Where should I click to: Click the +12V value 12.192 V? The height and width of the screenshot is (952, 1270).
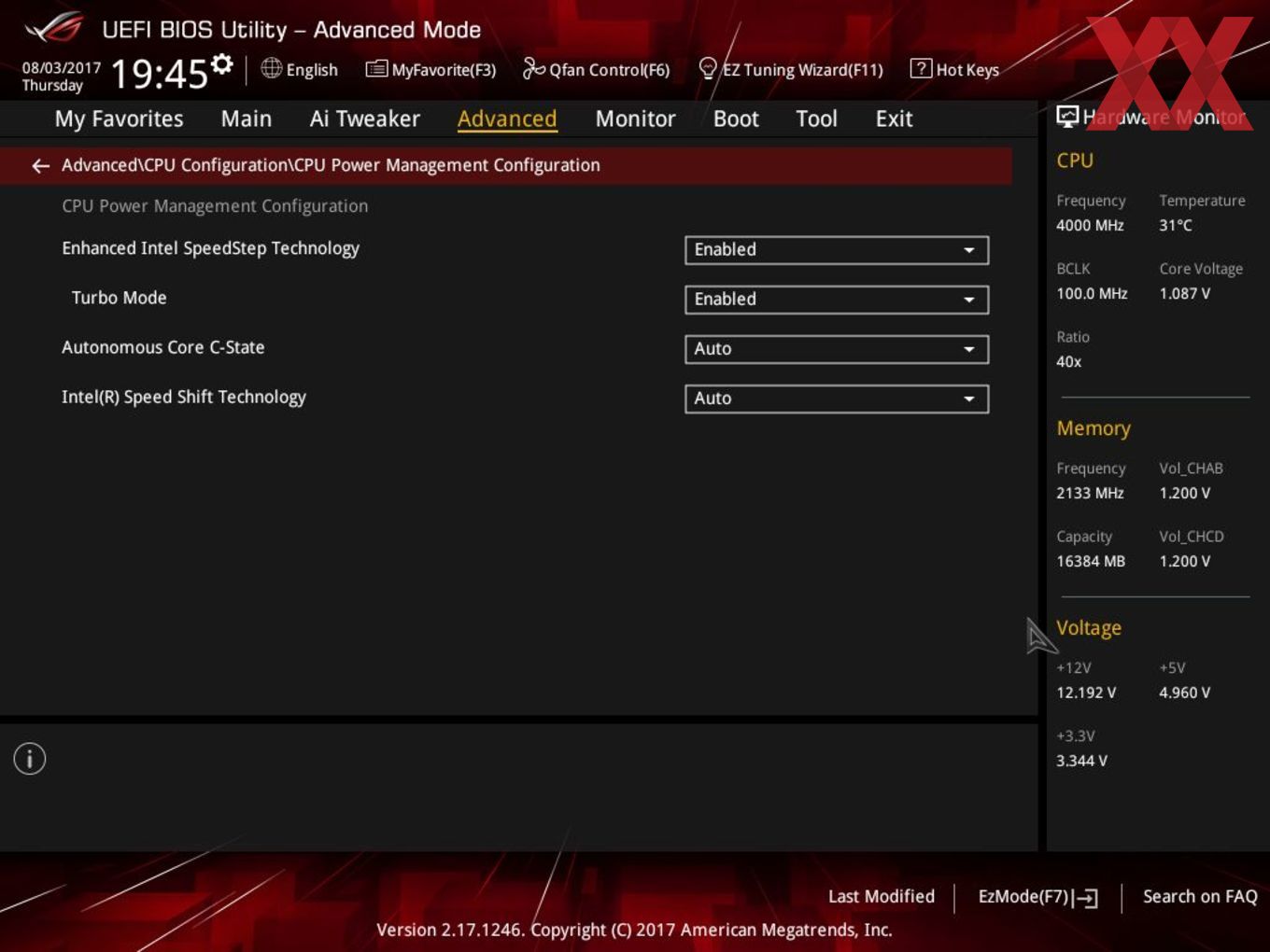tap(1086, 693)
